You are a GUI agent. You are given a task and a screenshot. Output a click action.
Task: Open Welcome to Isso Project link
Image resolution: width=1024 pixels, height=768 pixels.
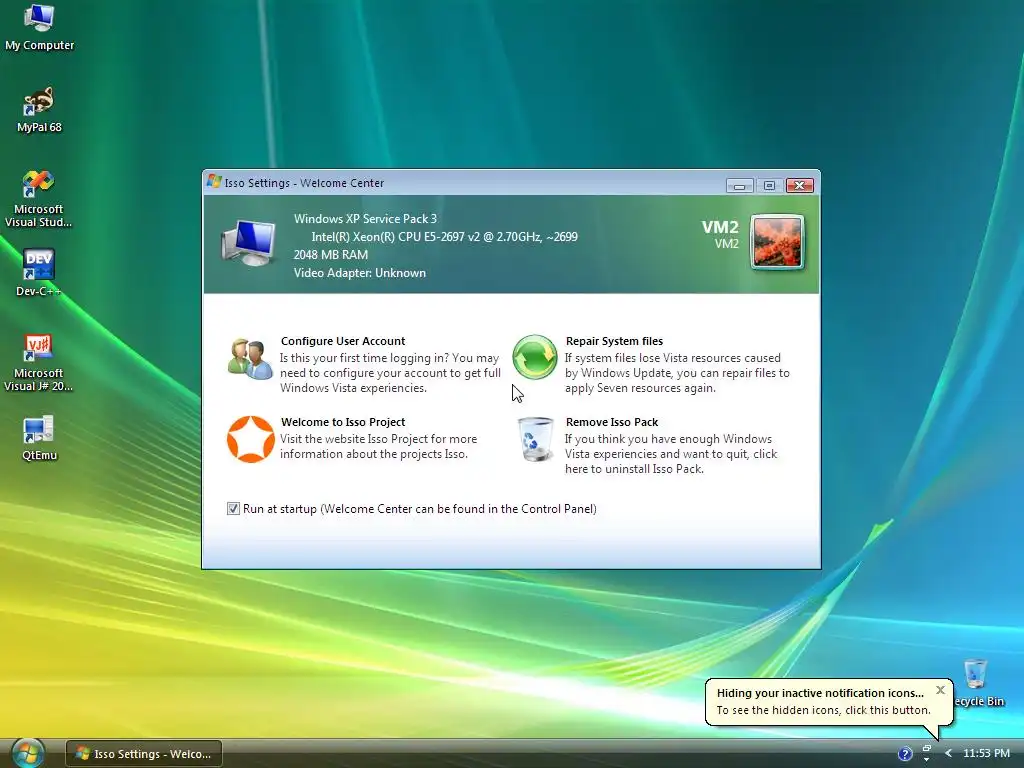(343, 422)
